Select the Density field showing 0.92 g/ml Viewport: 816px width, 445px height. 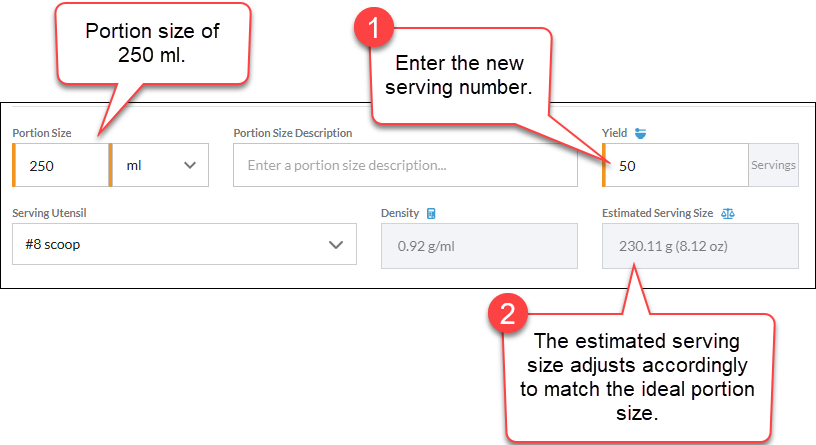point(479,246)
